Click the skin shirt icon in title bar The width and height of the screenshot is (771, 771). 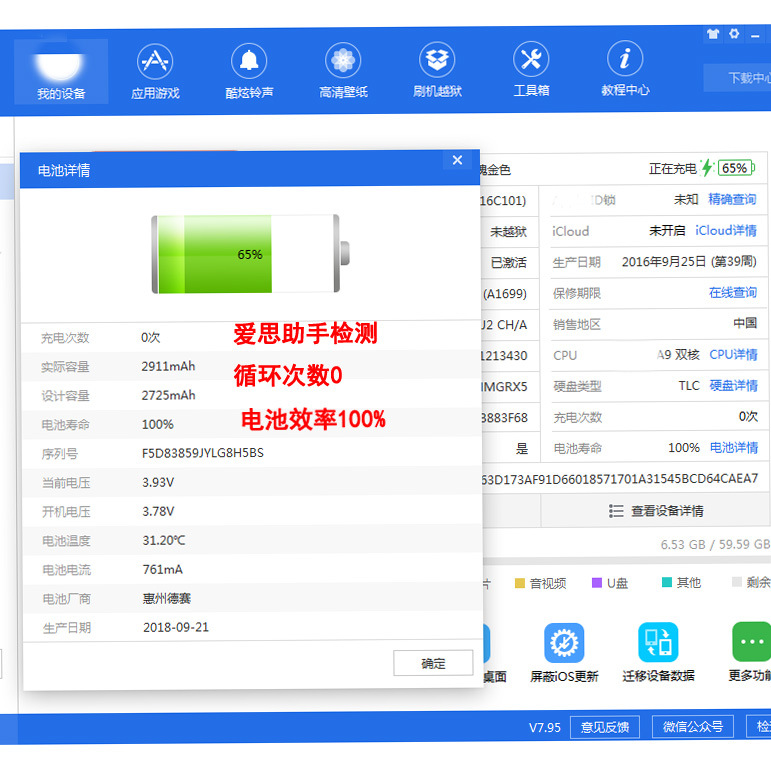(x=712, y=33)
